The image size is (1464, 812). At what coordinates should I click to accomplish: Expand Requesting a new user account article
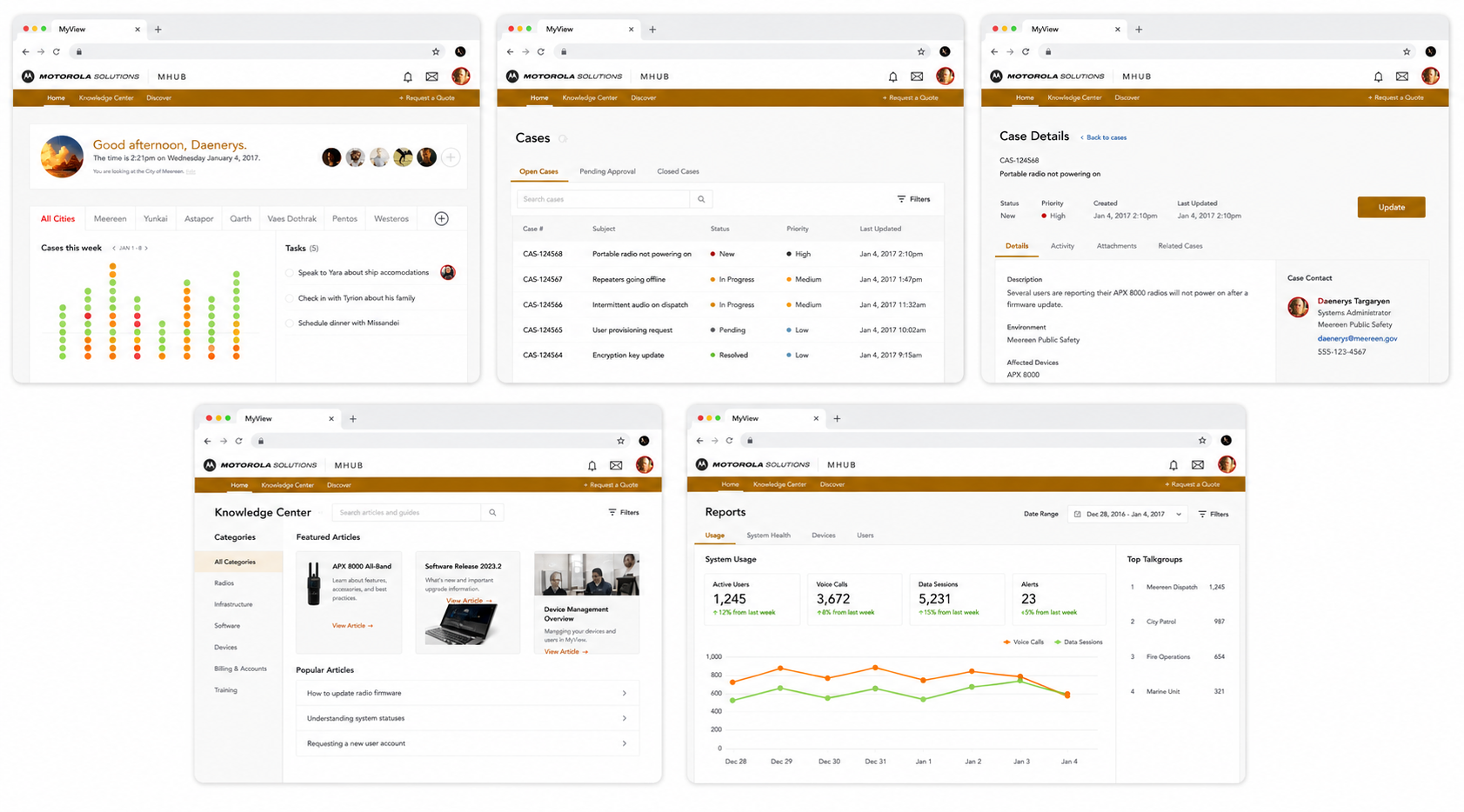coord(467,743)
